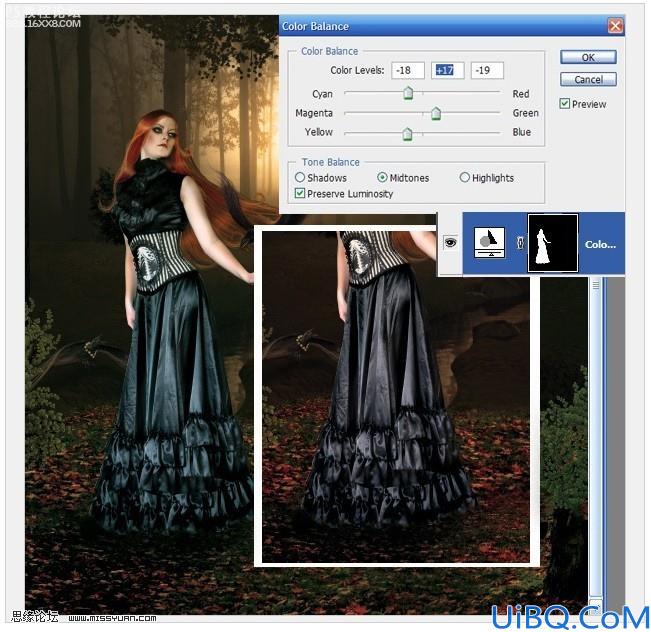Click the Cyan-Red slider handle
This screenshot has height=632, width=651.
point(409,93)
